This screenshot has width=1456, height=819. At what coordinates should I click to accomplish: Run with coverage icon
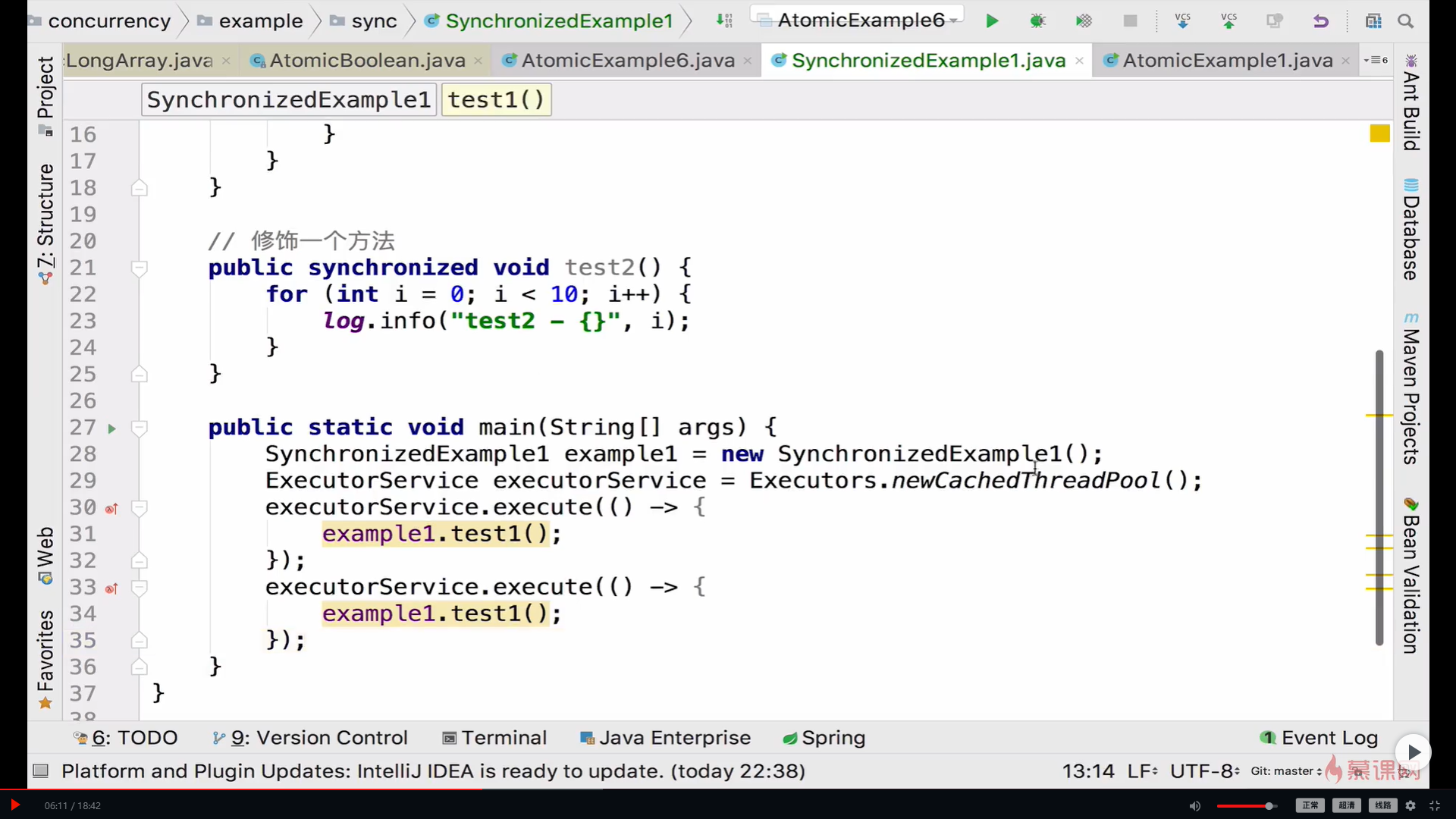click(x=1084, y=21)
